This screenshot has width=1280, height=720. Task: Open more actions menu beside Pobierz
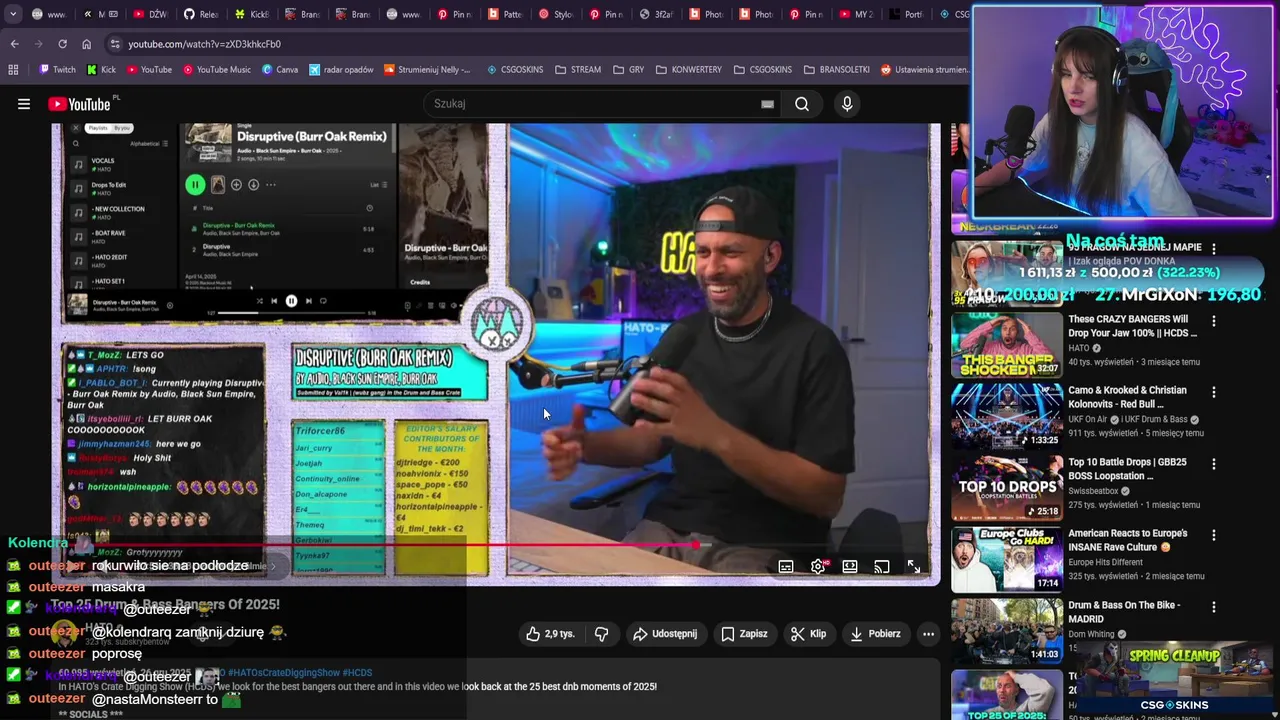click(x=928, y=634)
